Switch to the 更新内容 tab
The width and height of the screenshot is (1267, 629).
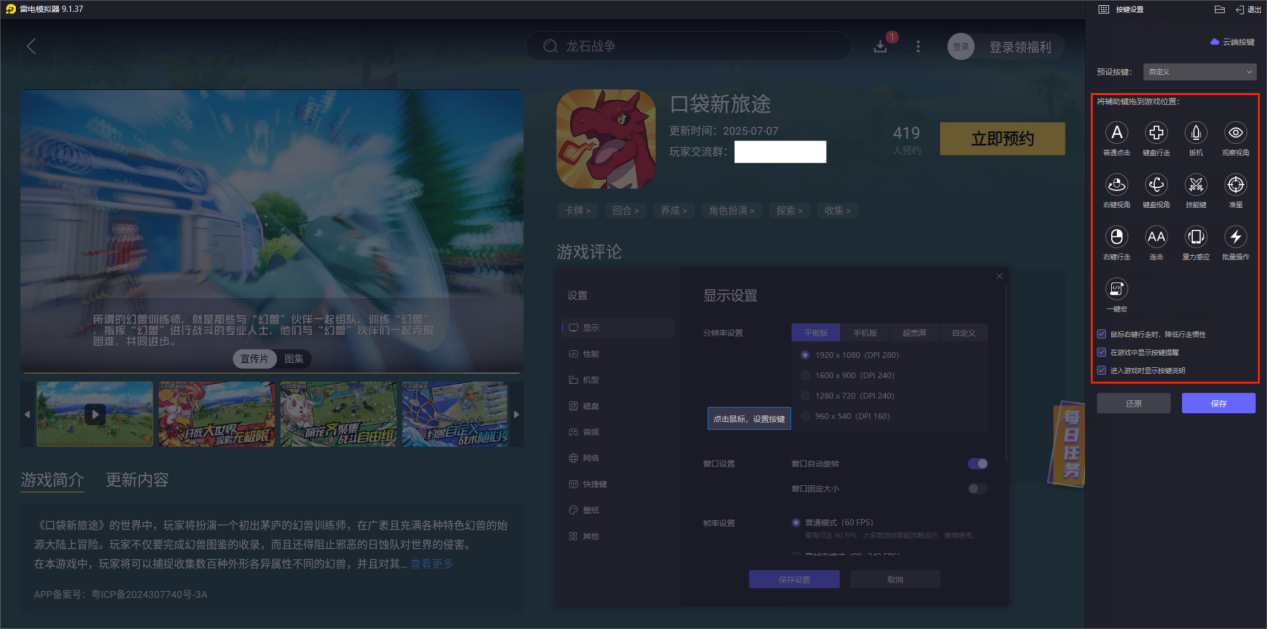pos(137,480)
